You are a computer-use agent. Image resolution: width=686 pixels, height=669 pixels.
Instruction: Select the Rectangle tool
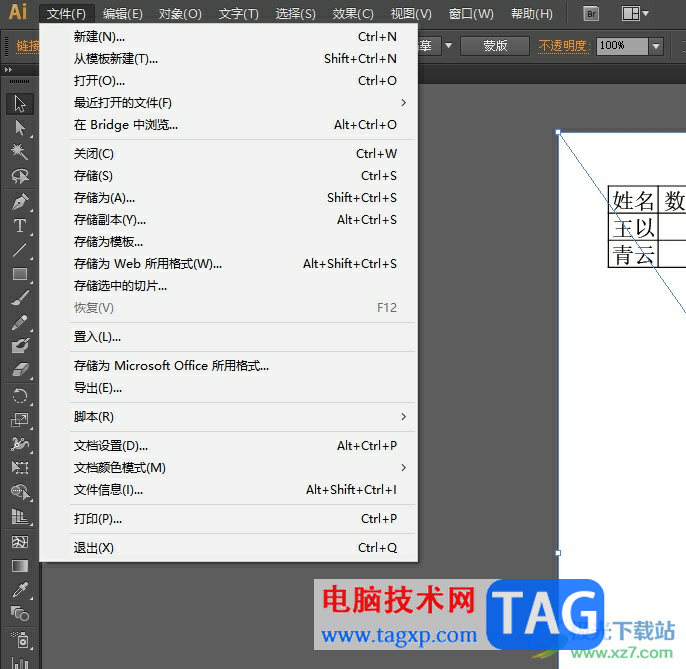tap(20, 274)
